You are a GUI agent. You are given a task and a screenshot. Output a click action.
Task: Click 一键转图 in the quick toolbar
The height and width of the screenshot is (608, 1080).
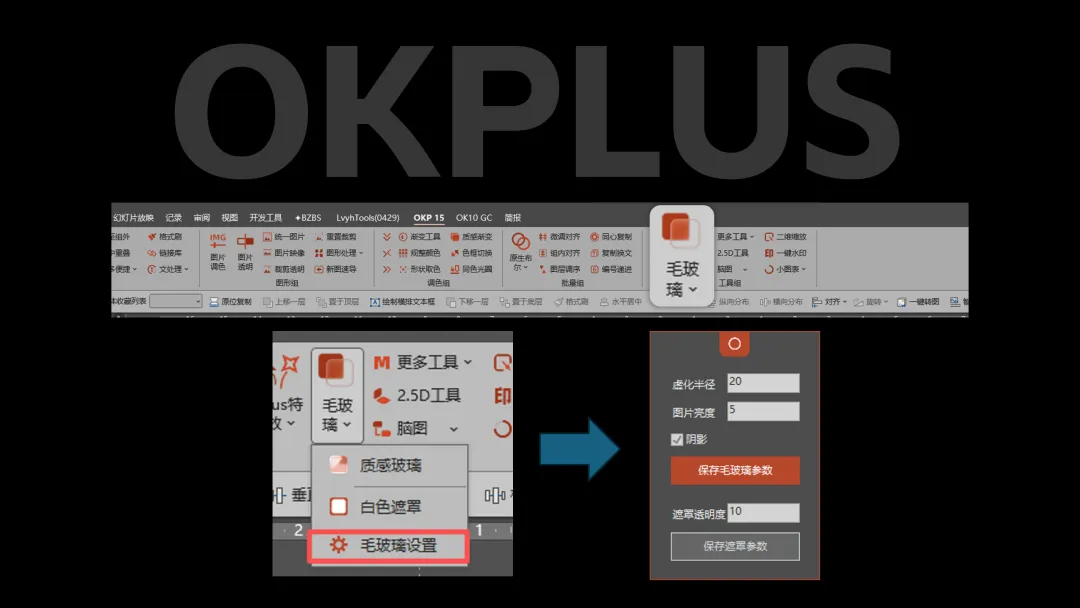tap(918, 302)
